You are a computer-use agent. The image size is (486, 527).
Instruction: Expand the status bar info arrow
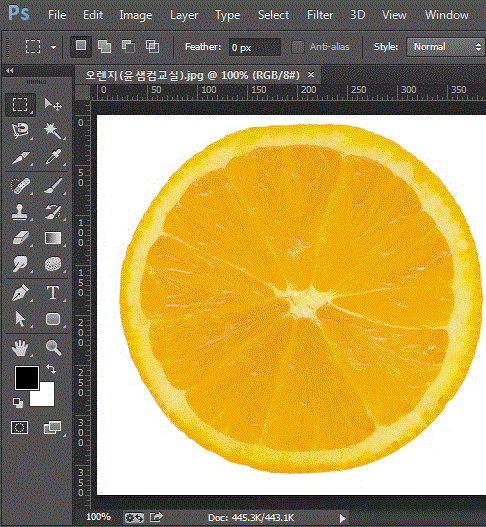342,518
